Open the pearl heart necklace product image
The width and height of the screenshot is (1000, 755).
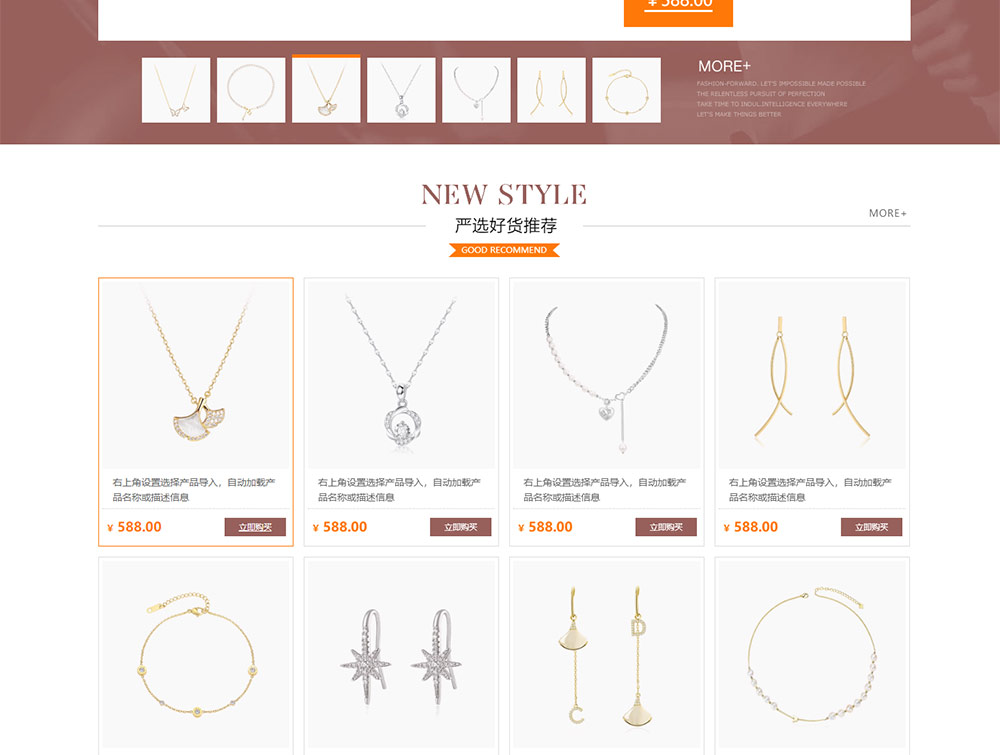(x=607, y=374)
